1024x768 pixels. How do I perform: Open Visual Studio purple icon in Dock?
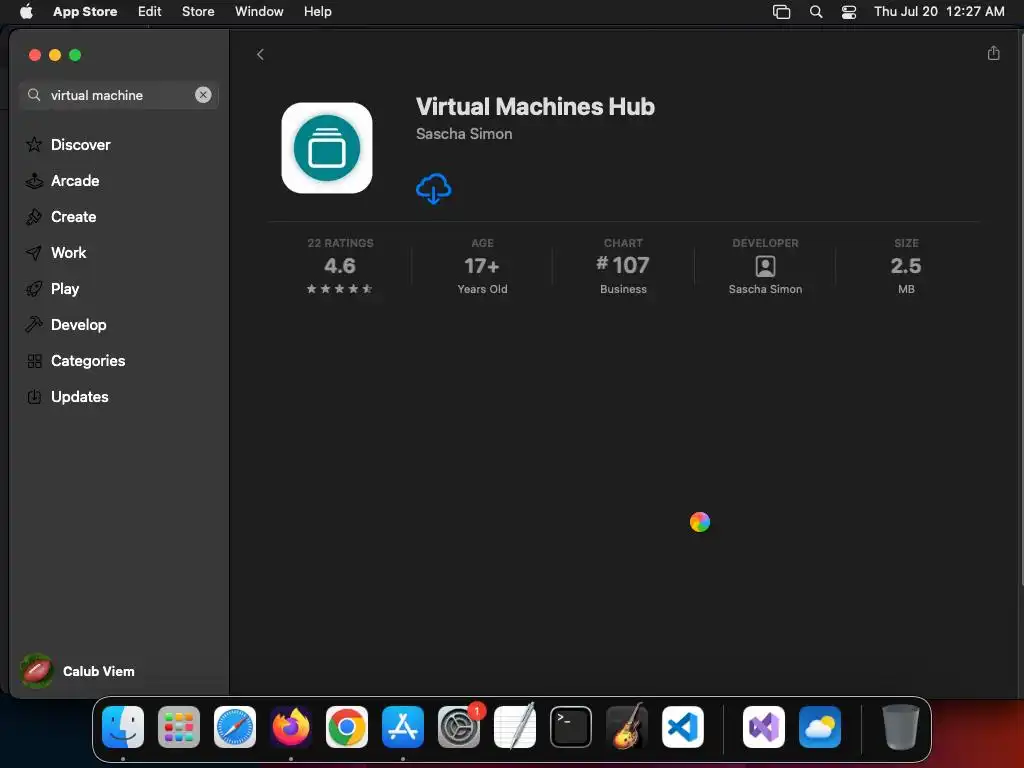point(764,726)
